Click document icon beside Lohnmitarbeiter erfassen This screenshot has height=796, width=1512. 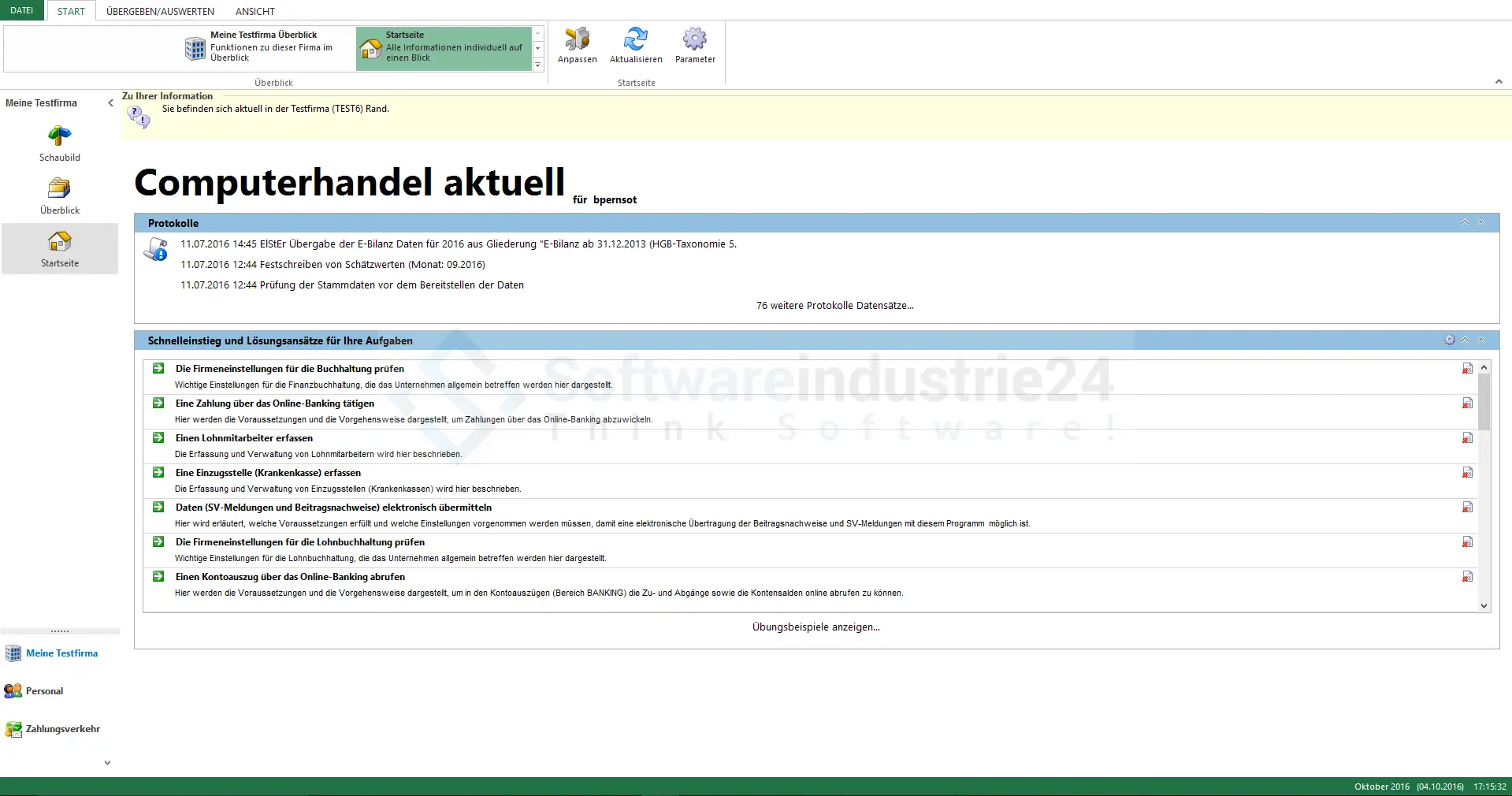tap(1467, 438)
